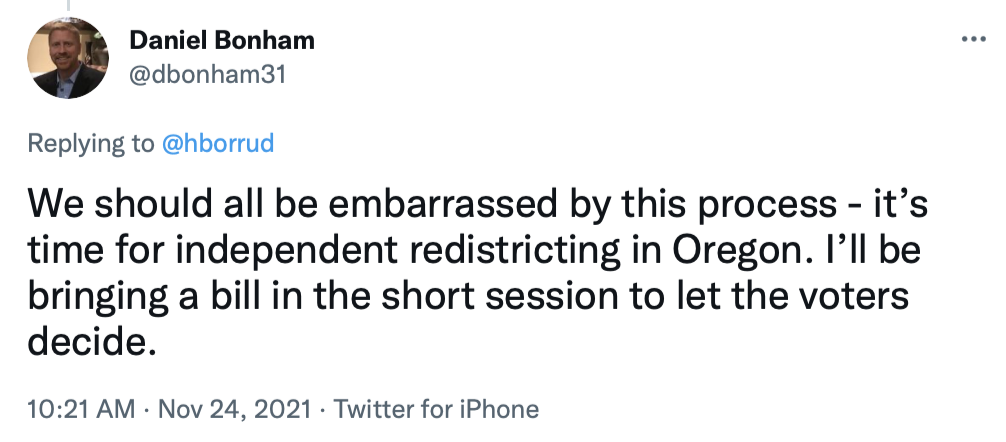Screen dimensions: 1006x442
Task: Open the @hborrud mention link
Action: (217, 143)
